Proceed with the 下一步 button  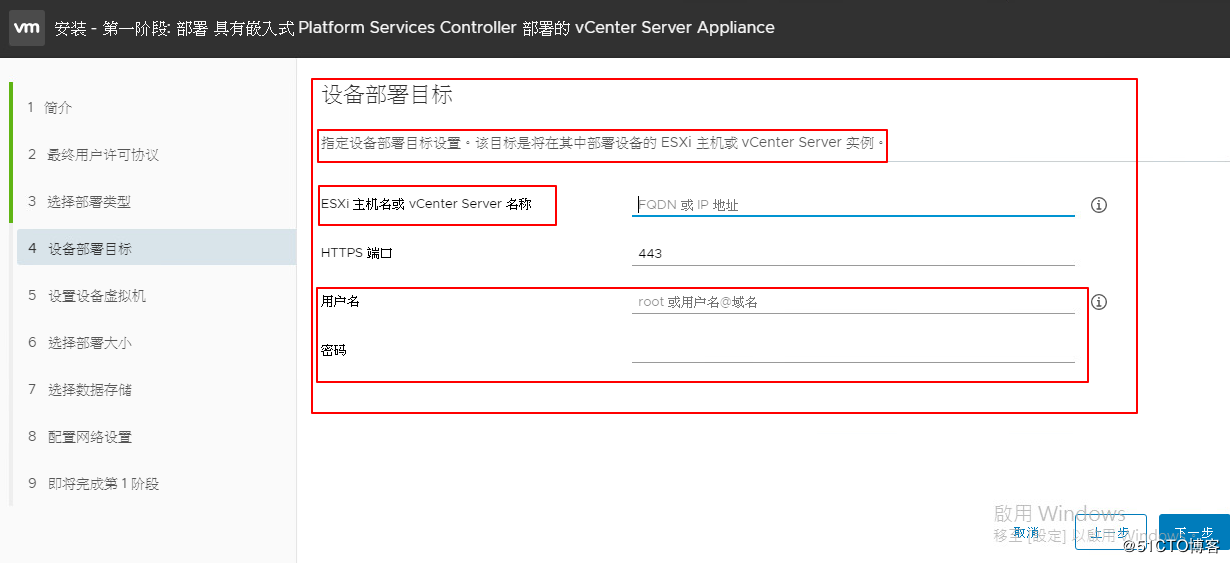point(1193,532)
